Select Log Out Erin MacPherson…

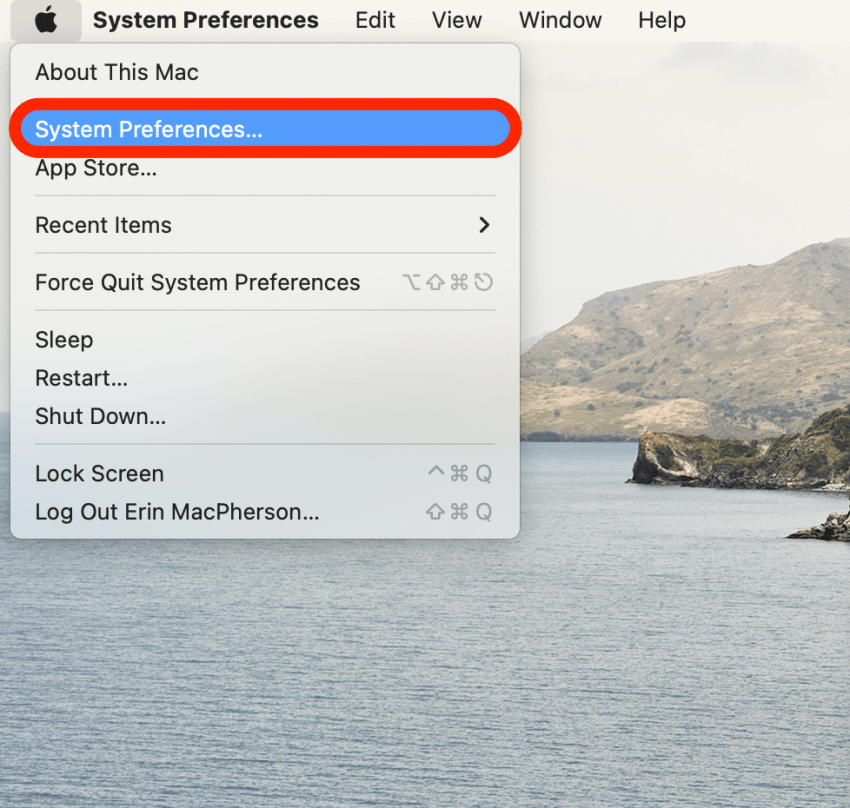265,512
